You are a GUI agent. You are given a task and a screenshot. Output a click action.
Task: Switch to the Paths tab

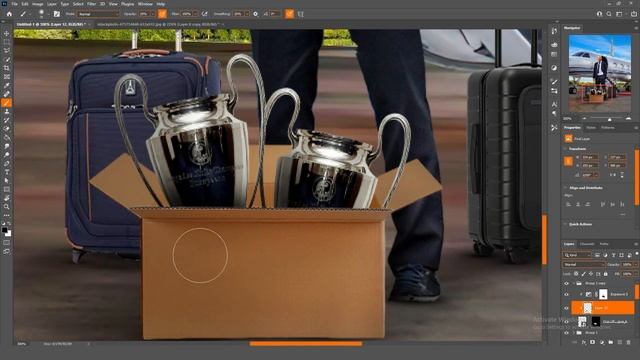[604, 244]
